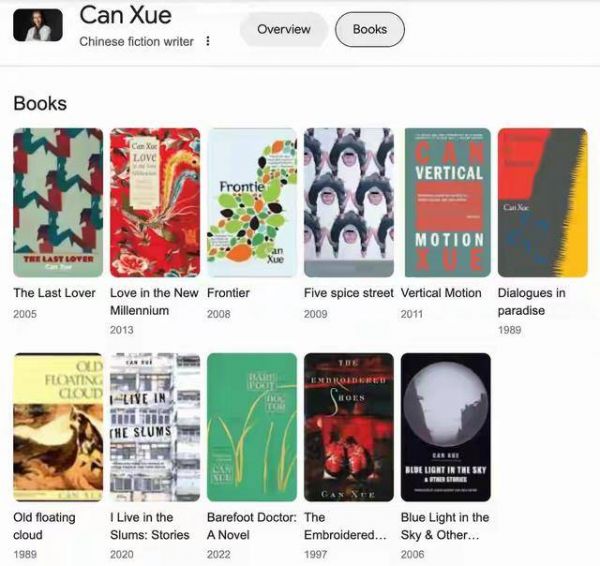Select the Vertical Motion book cover
Viewport: 600px width, 566px height.
coord(448,202)
